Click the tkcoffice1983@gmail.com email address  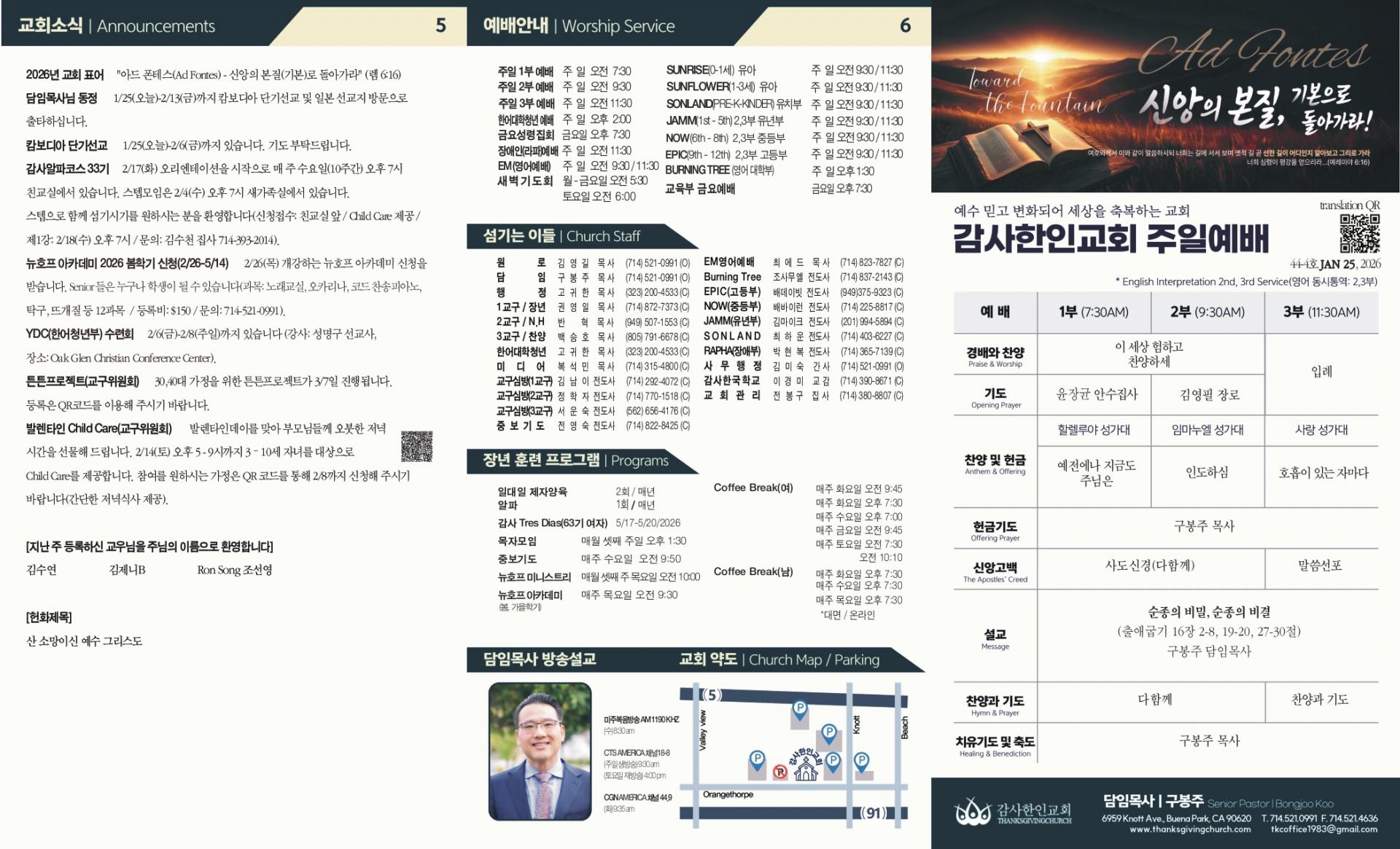[1323, 829]
